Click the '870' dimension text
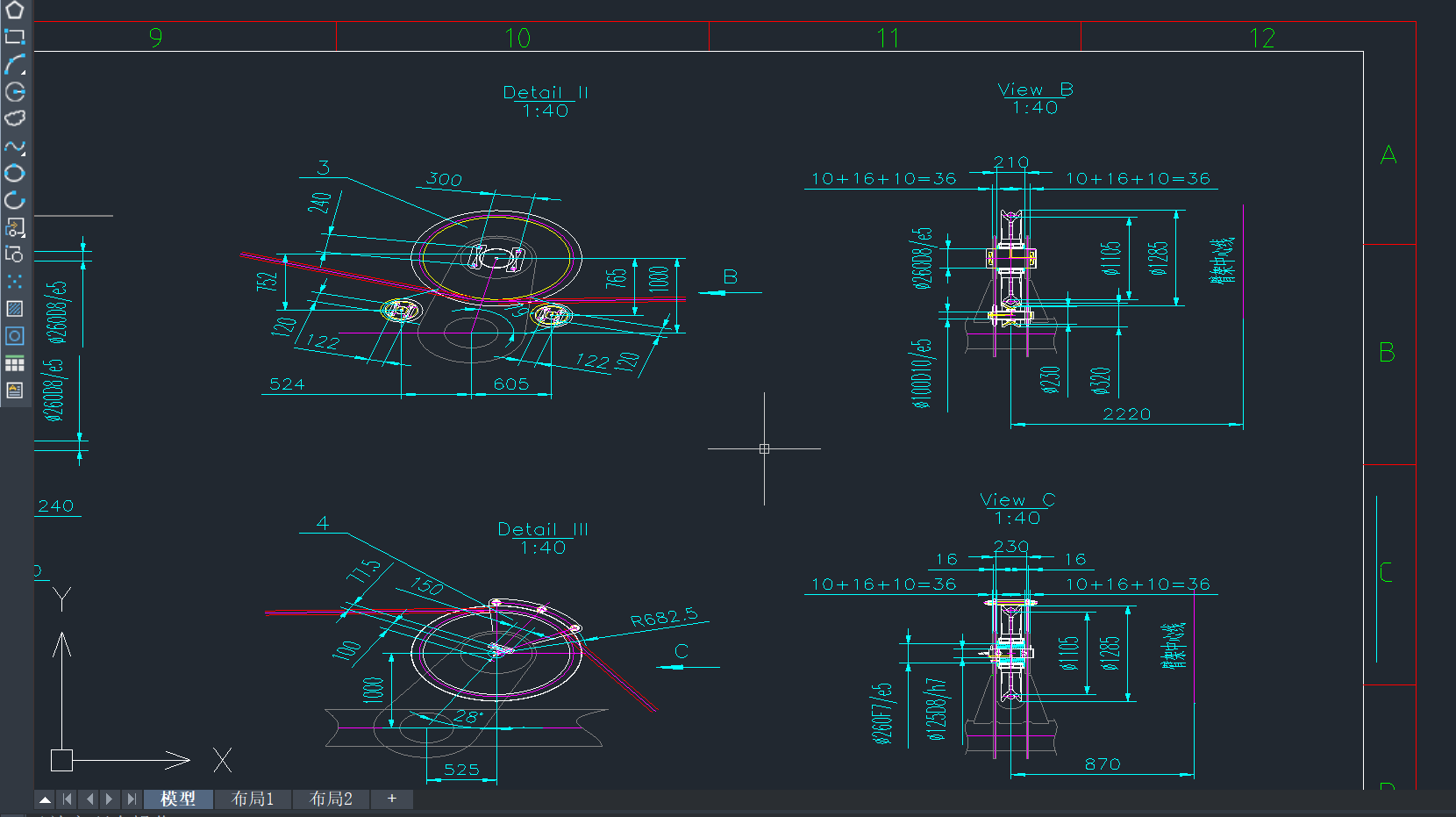Screen dimensions: 1456x817 click(x=1103, y=764)
